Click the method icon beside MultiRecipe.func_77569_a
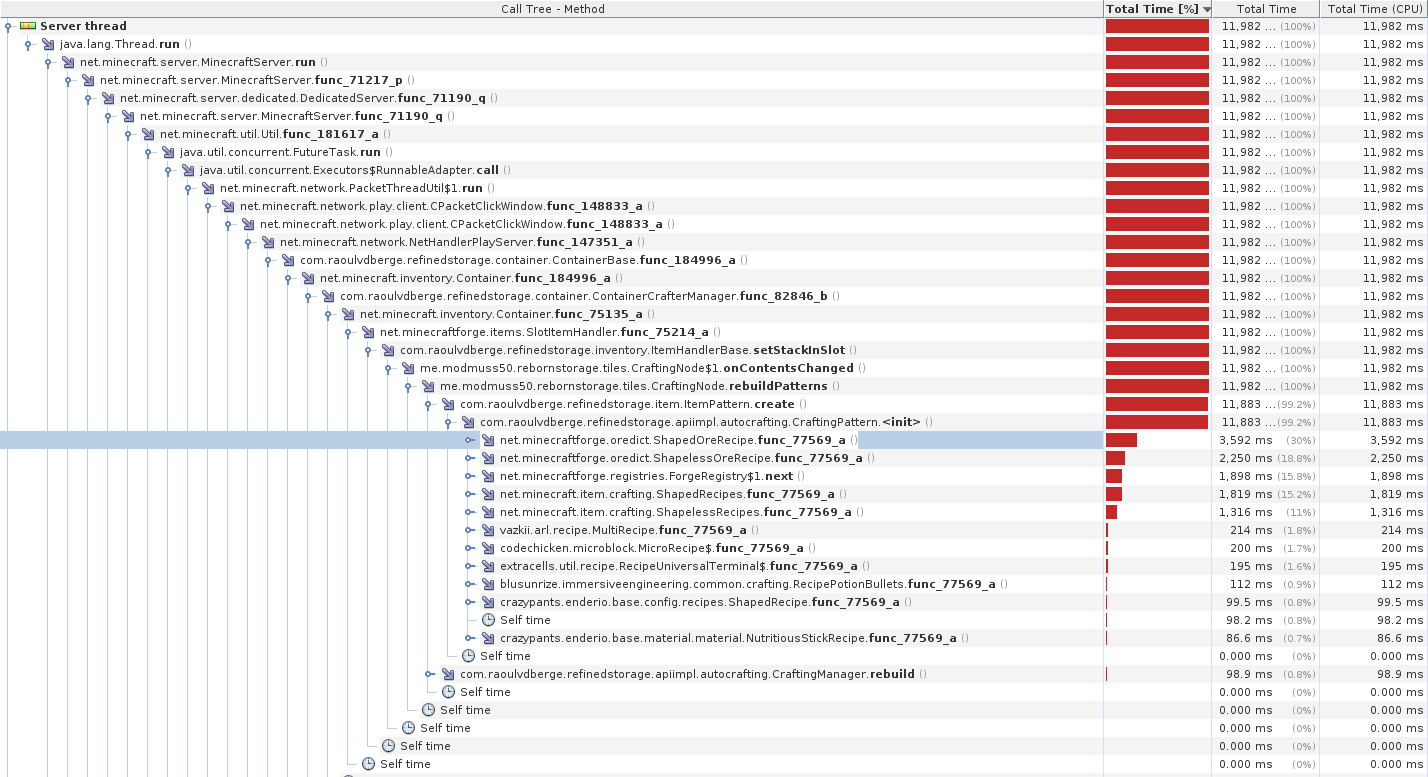This screenshot has width=1428, height=777. [x=488, y=530]
